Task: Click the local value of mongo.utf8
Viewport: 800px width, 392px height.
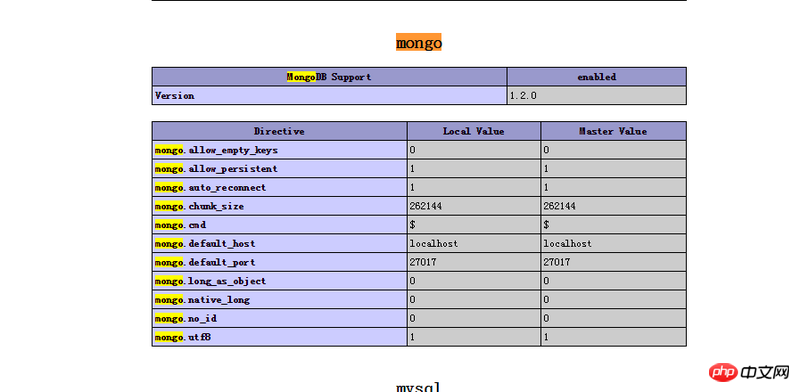Action: pos(473,337)
